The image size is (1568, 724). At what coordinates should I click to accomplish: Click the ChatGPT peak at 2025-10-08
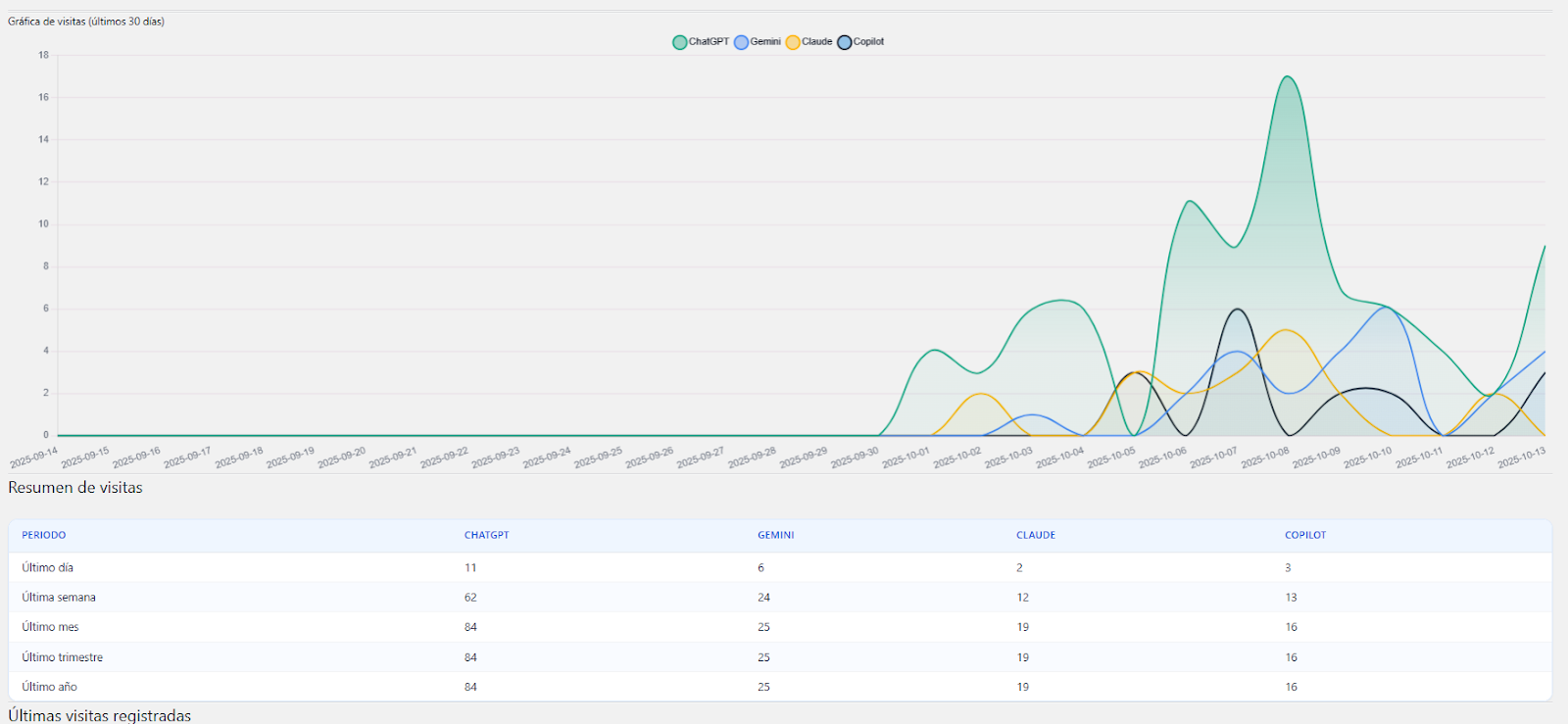(x=1287, y=76)
